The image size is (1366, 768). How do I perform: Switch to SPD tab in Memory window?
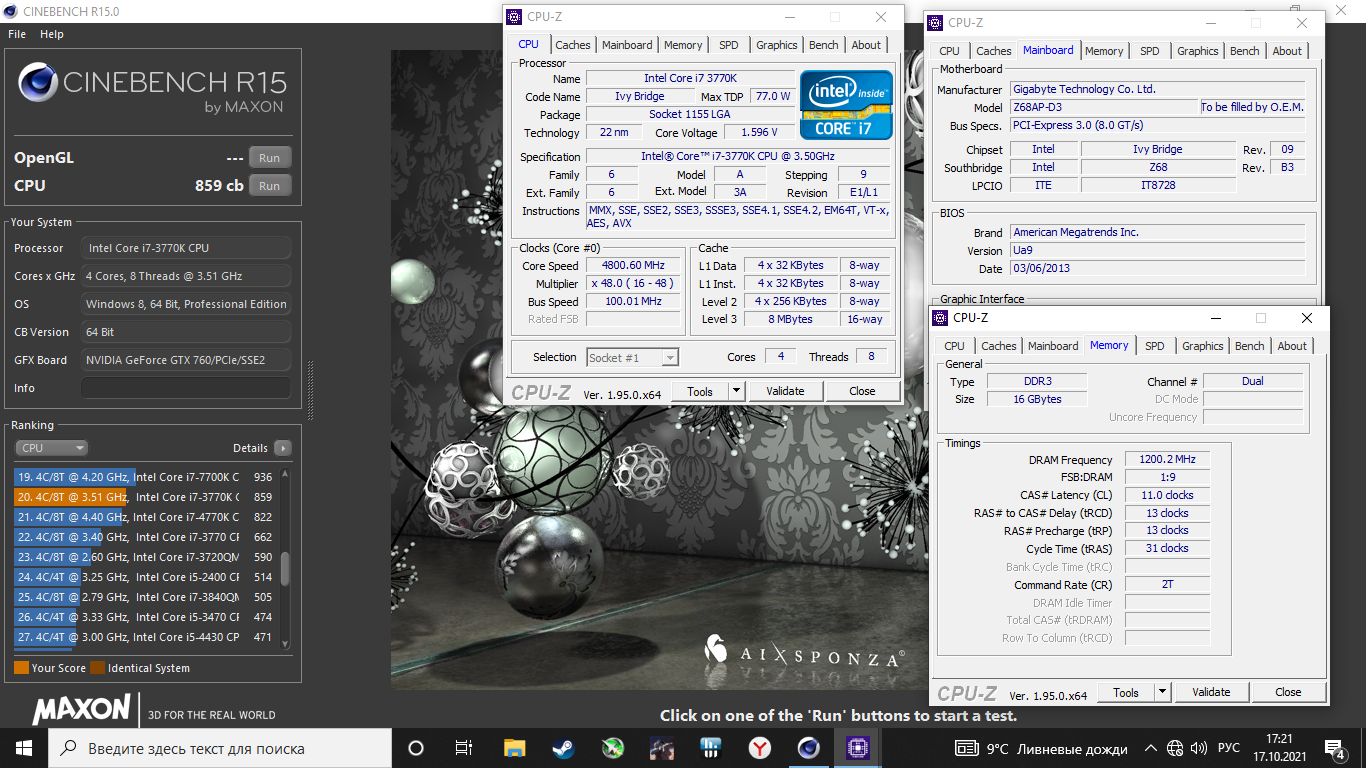click(x=1155, y=346)
